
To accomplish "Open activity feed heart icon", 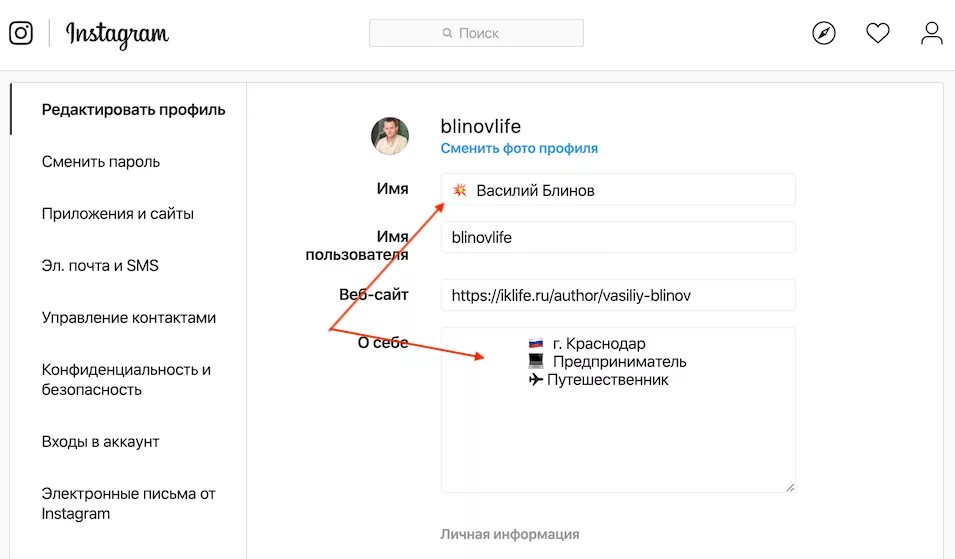I will coord(877,33).
